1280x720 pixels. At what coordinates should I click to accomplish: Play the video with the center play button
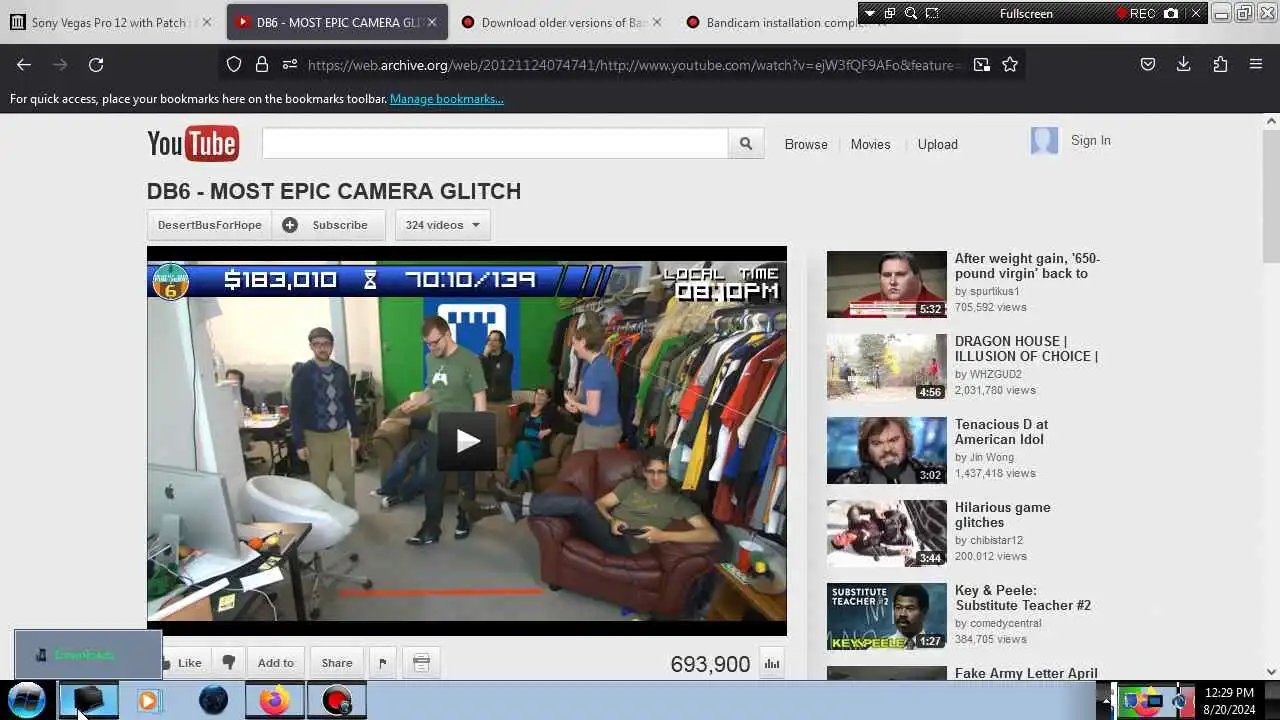point(467,441)
